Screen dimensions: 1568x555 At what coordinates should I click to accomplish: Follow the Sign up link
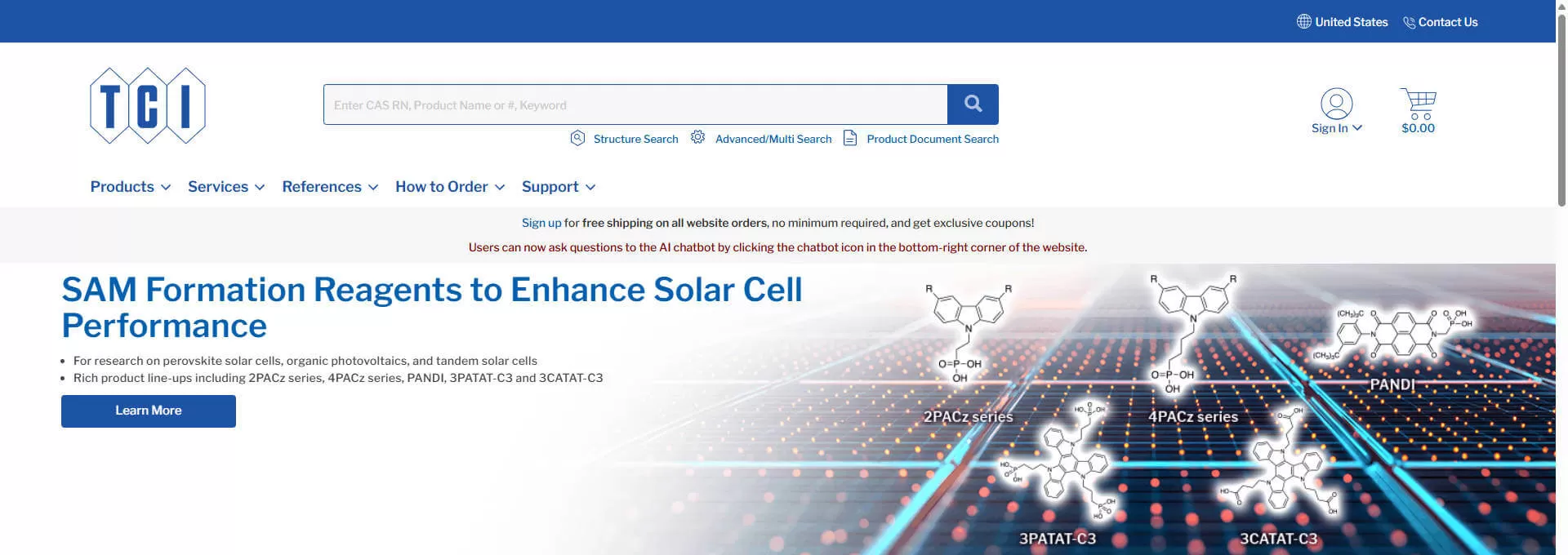click(541, 223)
